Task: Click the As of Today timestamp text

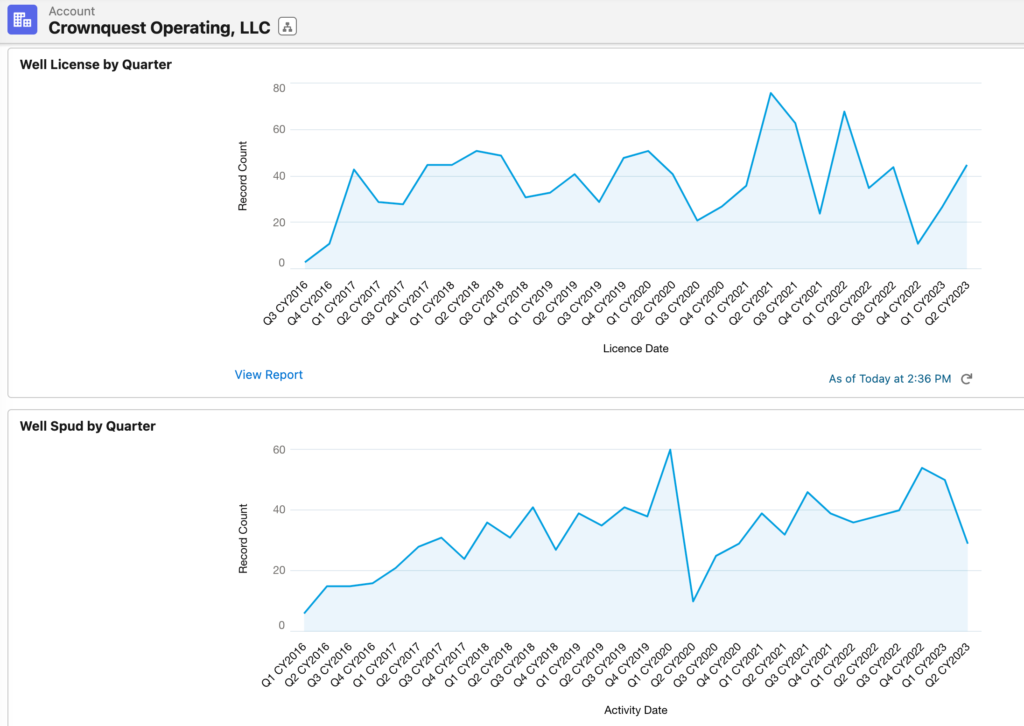Action: point(889,379)
